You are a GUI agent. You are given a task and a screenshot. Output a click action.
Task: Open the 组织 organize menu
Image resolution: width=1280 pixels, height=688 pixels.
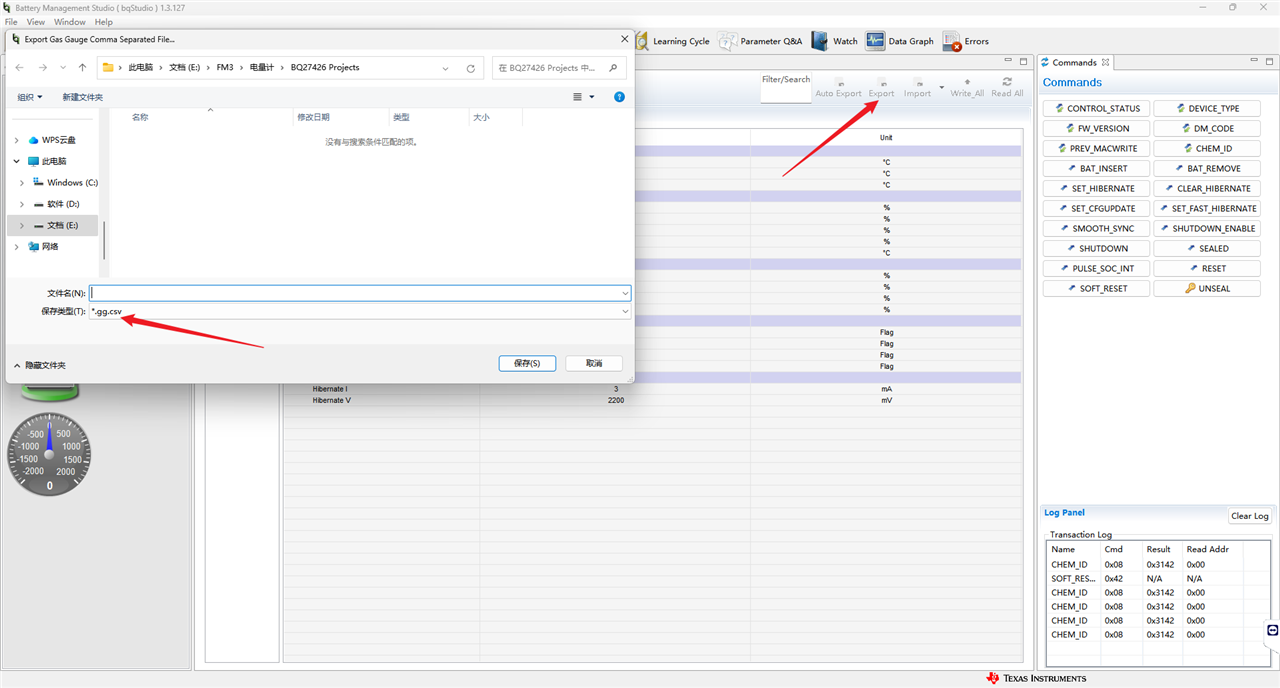30,97
